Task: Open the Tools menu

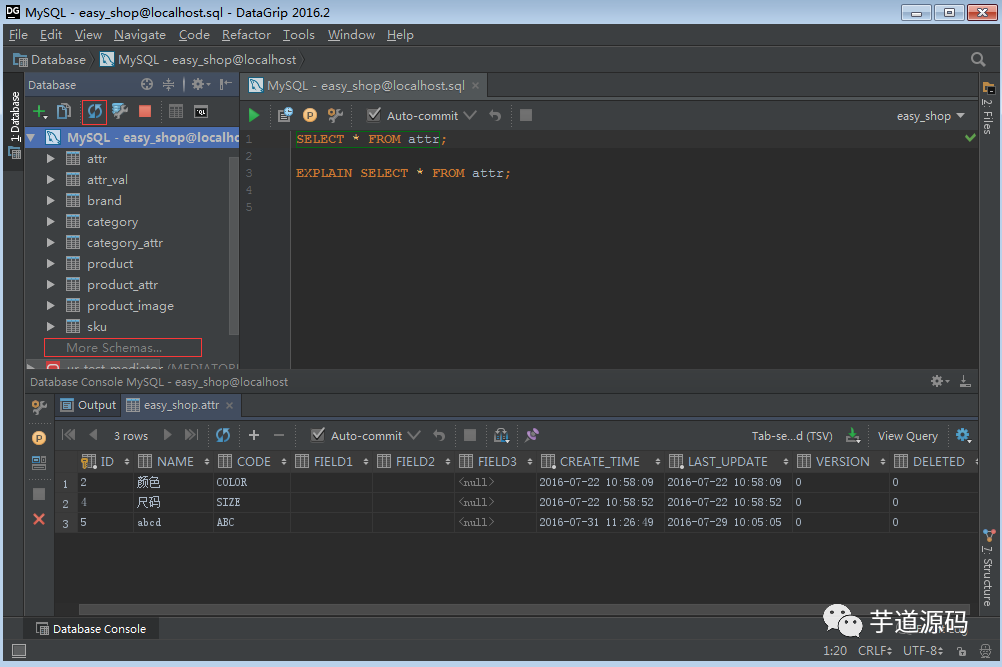Action: click(x=298, y=34)
